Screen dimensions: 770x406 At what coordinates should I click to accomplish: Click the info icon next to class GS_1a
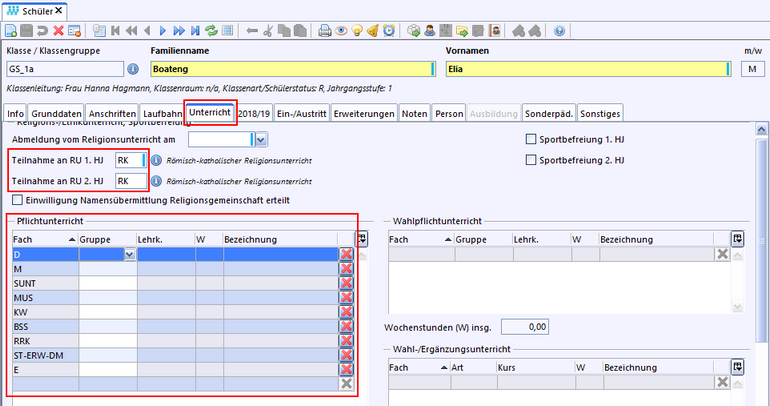pos(133,69)
